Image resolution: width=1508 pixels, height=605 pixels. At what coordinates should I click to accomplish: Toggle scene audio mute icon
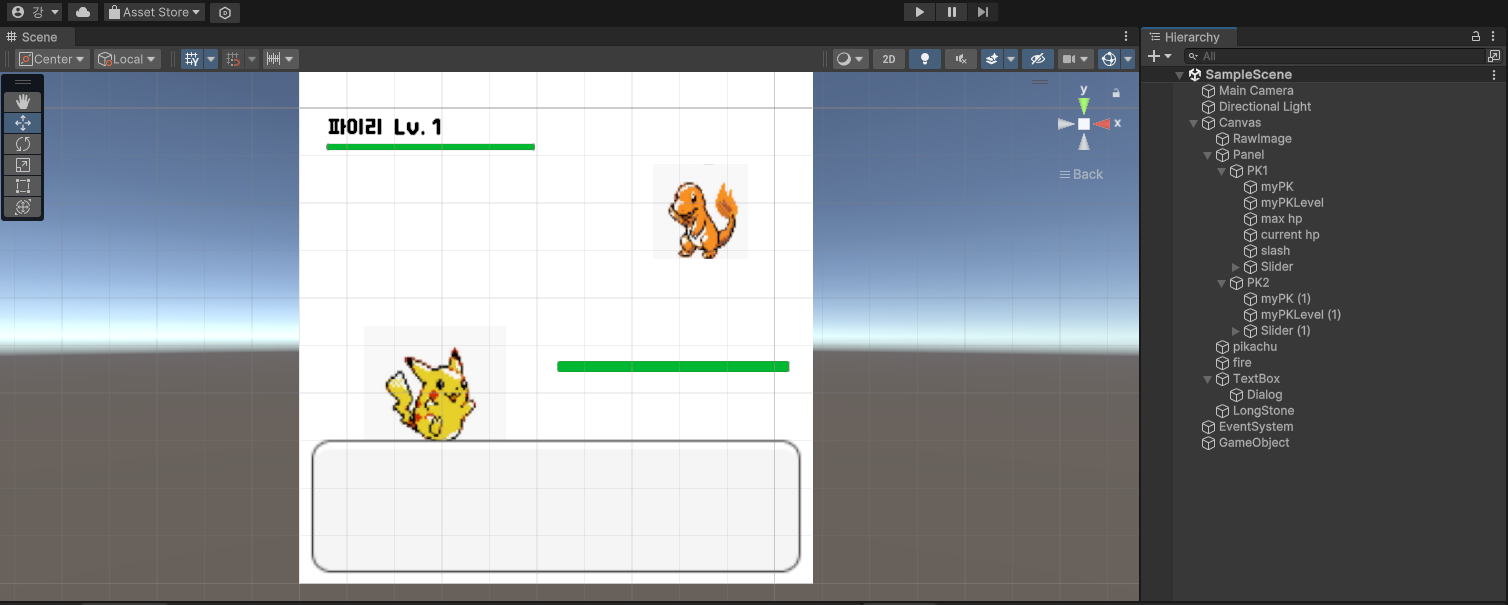coord(961,59)
